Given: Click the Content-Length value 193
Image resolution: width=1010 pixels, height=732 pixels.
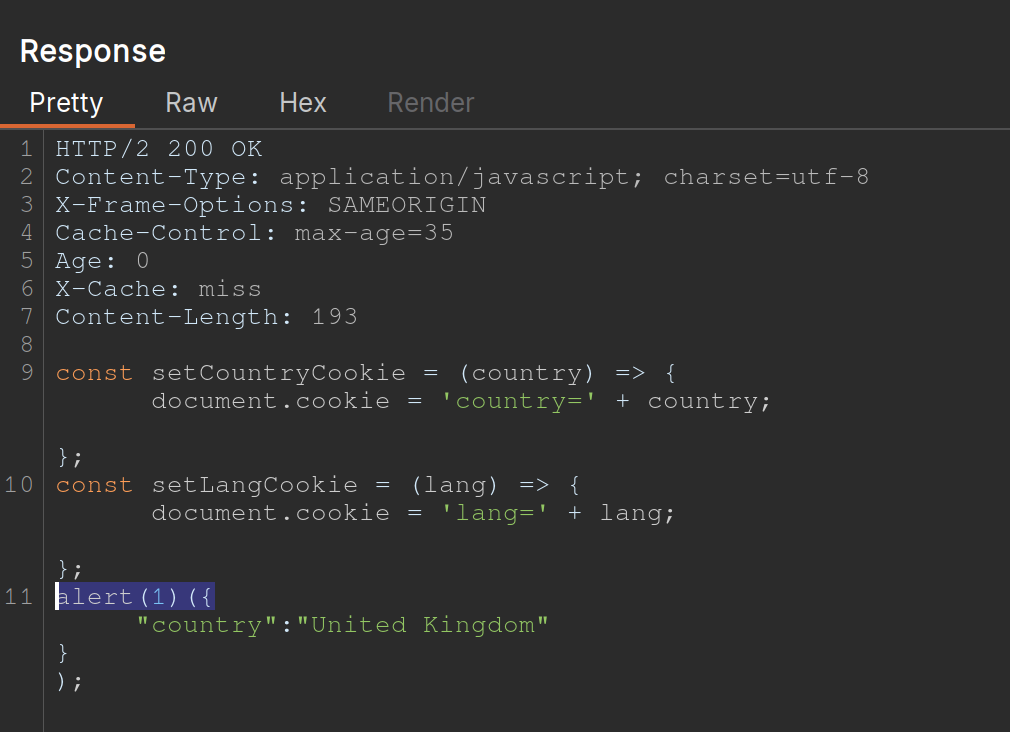Looking at the screenshot, I should [334, 317].
